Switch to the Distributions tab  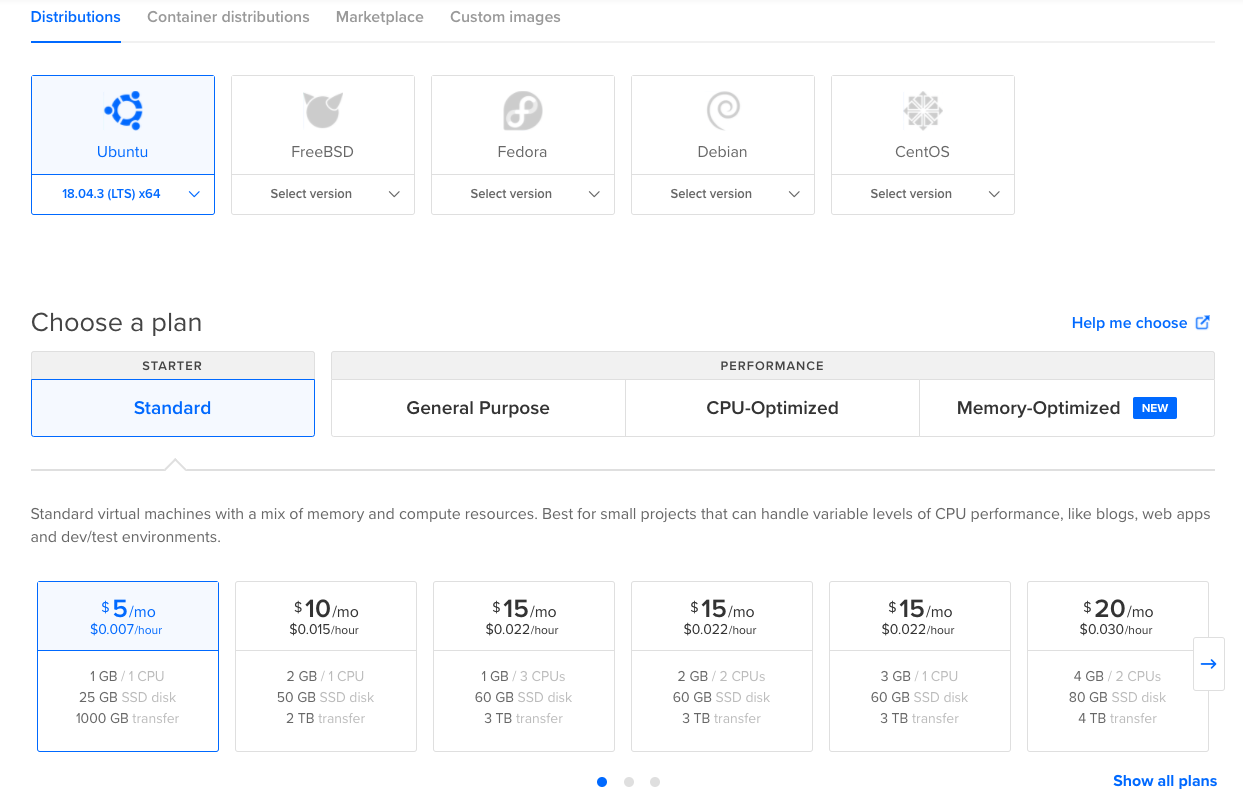76,17
